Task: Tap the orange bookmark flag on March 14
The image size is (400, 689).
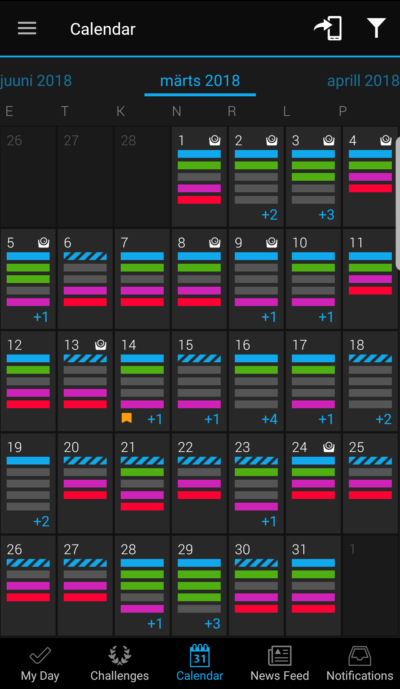Action: [x=127, y=418]
